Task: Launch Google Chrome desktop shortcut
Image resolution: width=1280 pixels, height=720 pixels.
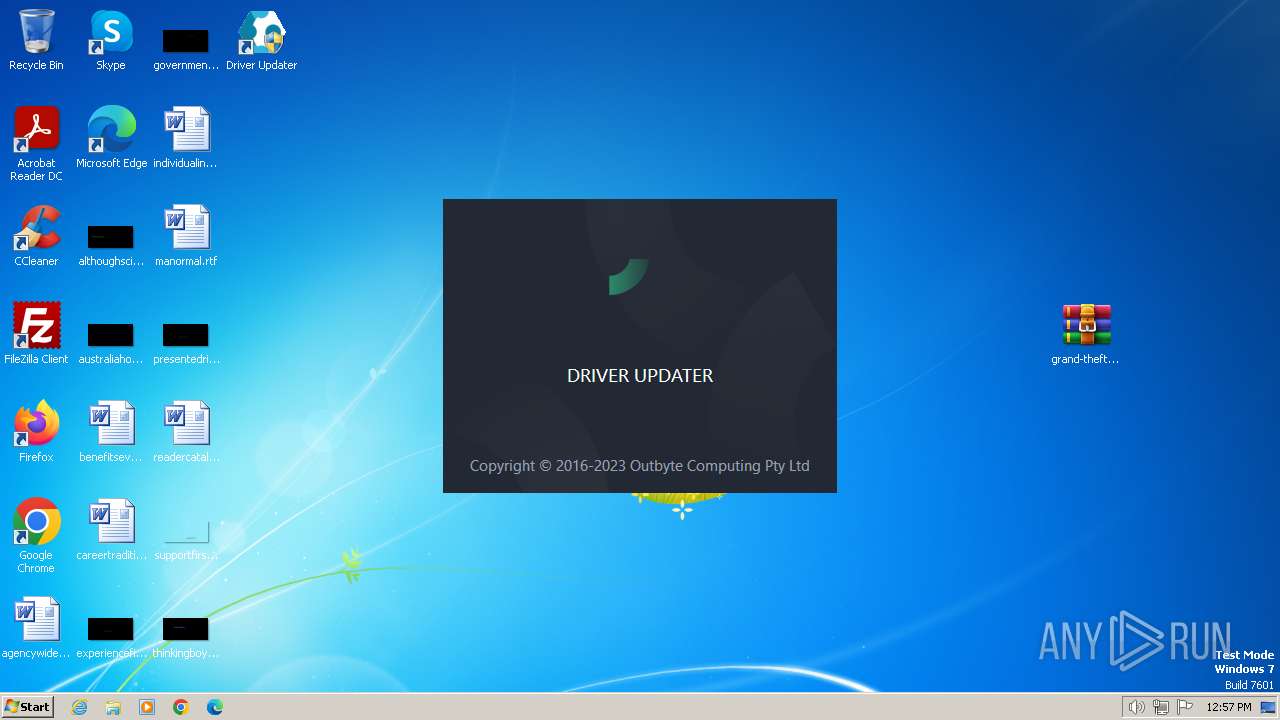Action: (x=36, y=536)
